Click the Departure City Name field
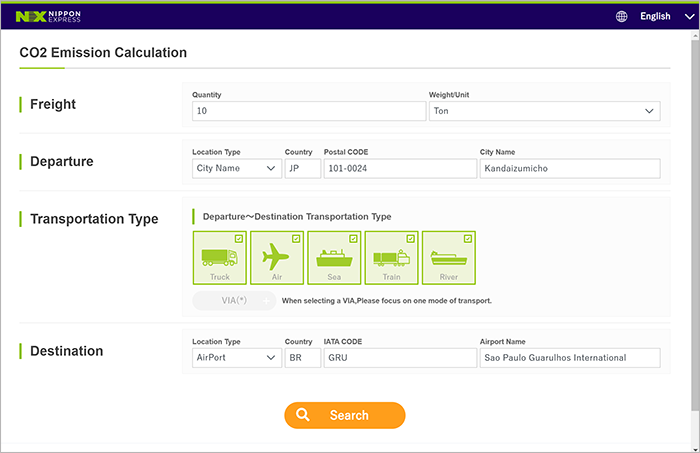Image resolution: width=700 pixels, height=453 pixels. coord(569,168)
